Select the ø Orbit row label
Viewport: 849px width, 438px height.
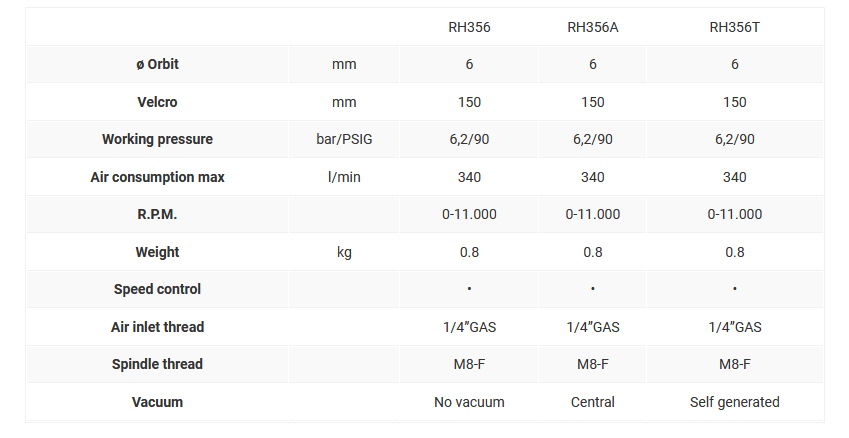(157, 64)
